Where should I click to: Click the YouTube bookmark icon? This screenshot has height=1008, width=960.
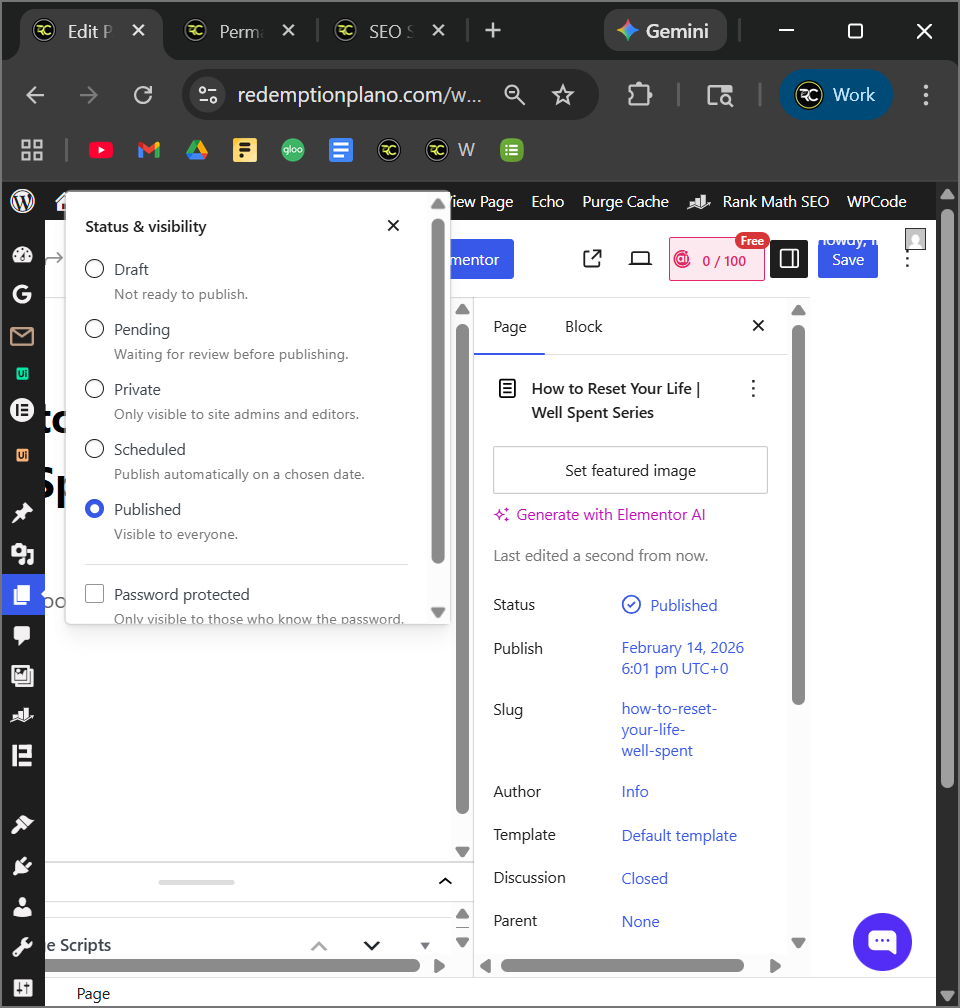(x=101, y=150)
